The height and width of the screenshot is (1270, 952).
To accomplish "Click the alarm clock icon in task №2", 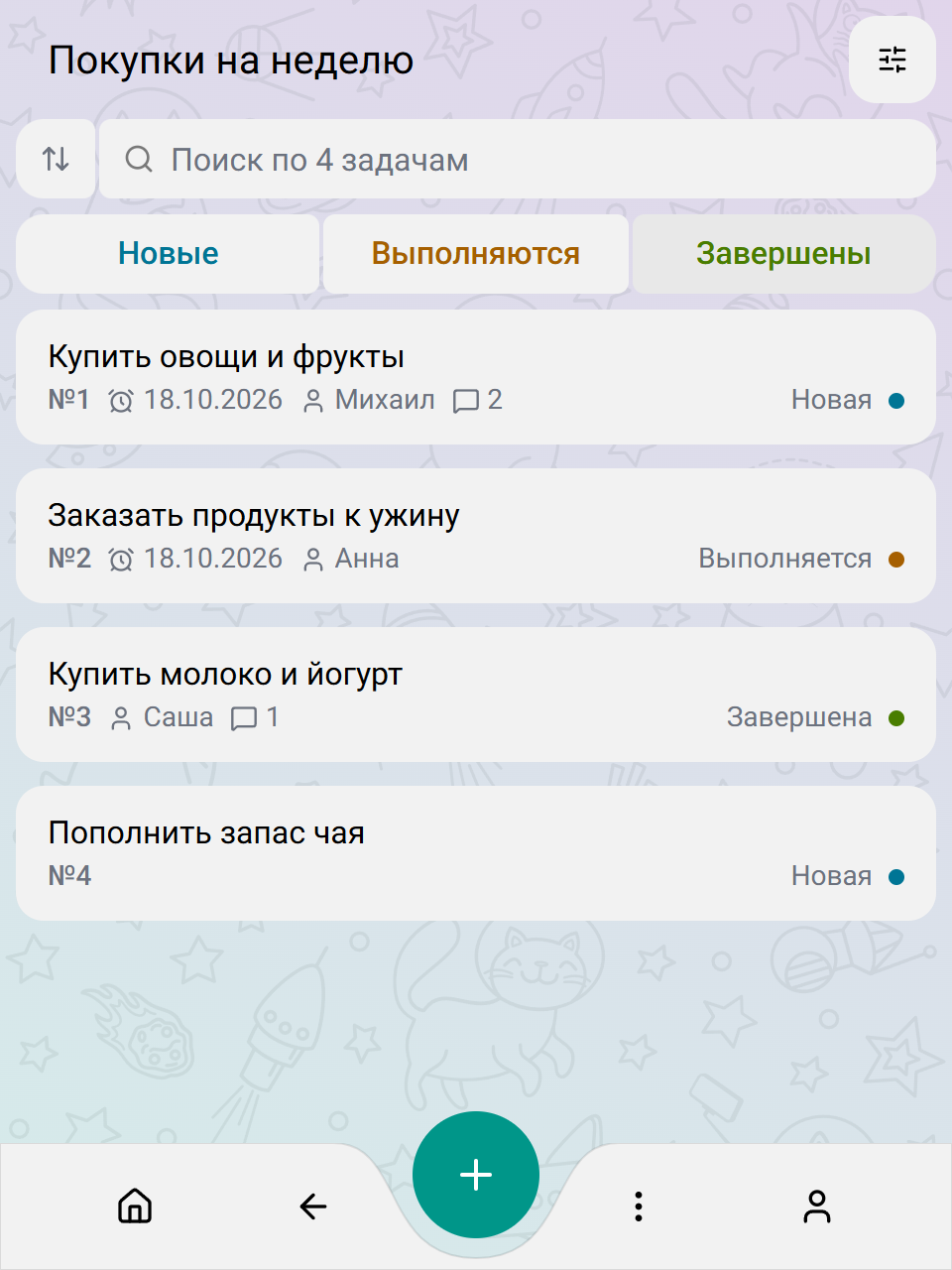I will (121, 560).
